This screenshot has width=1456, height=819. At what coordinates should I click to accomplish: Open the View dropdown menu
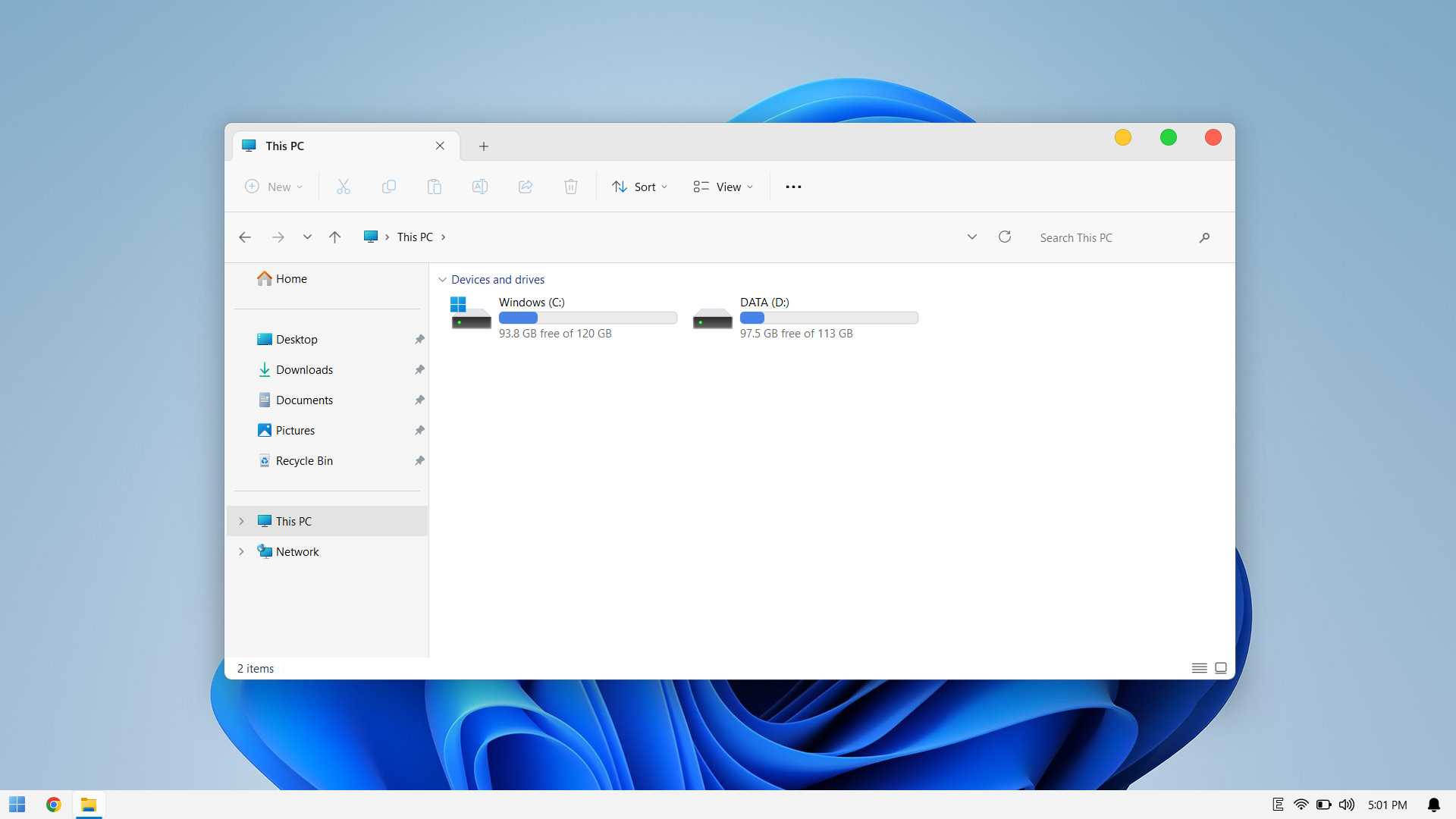pyautogui.click(x=723, y=187)
